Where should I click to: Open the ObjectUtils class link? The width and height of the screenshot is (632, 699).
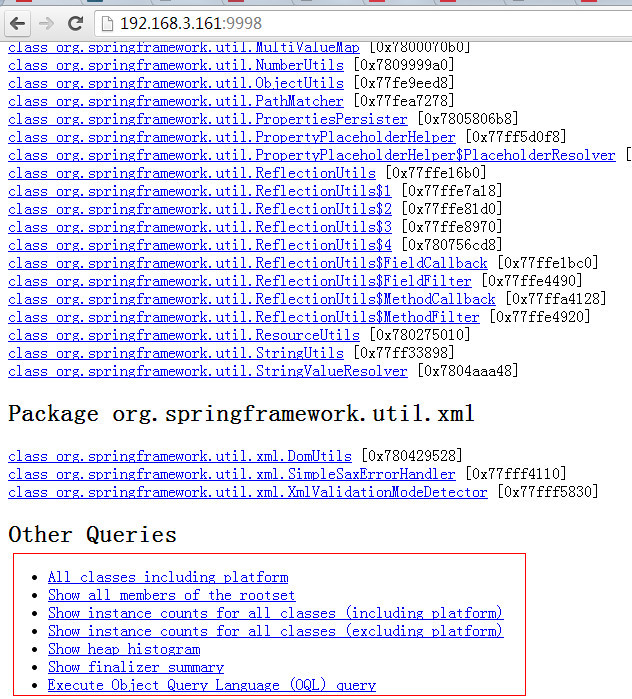point(176,83)
